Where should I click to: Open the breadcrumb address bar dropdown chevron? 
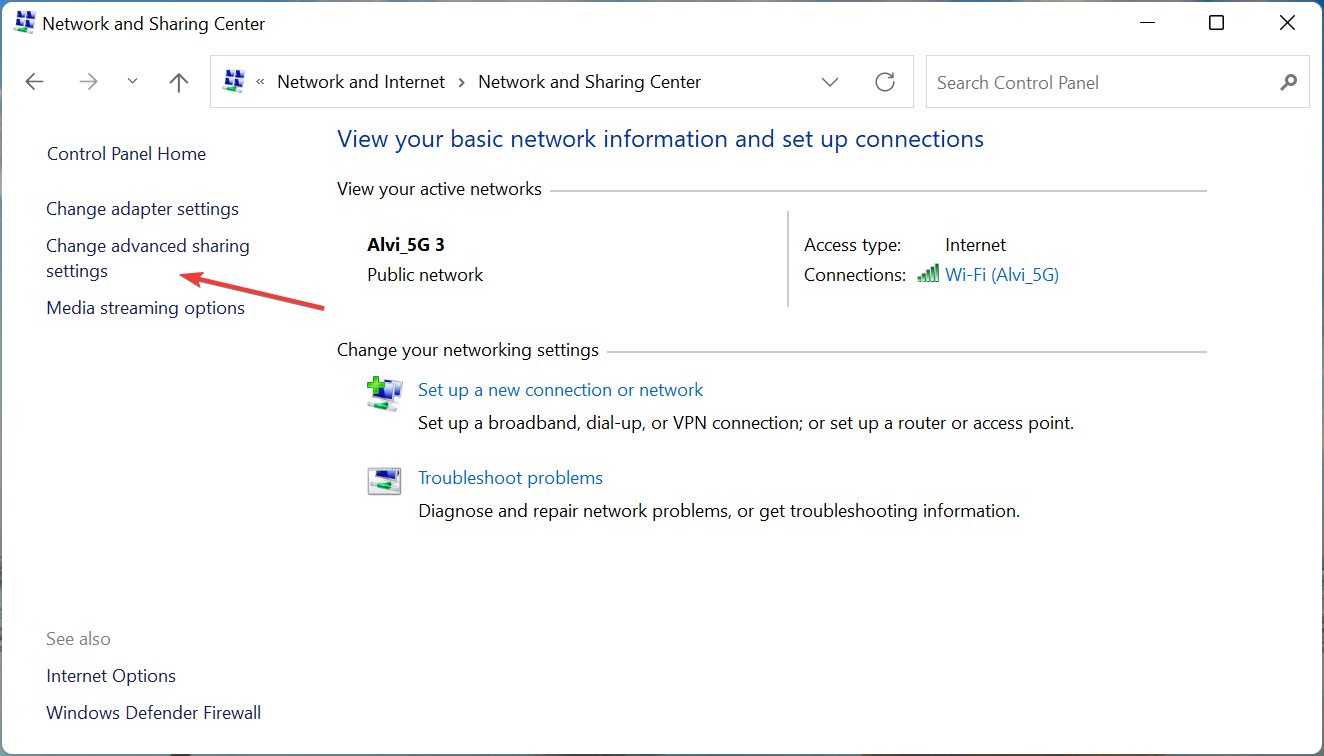click(830, 81)
